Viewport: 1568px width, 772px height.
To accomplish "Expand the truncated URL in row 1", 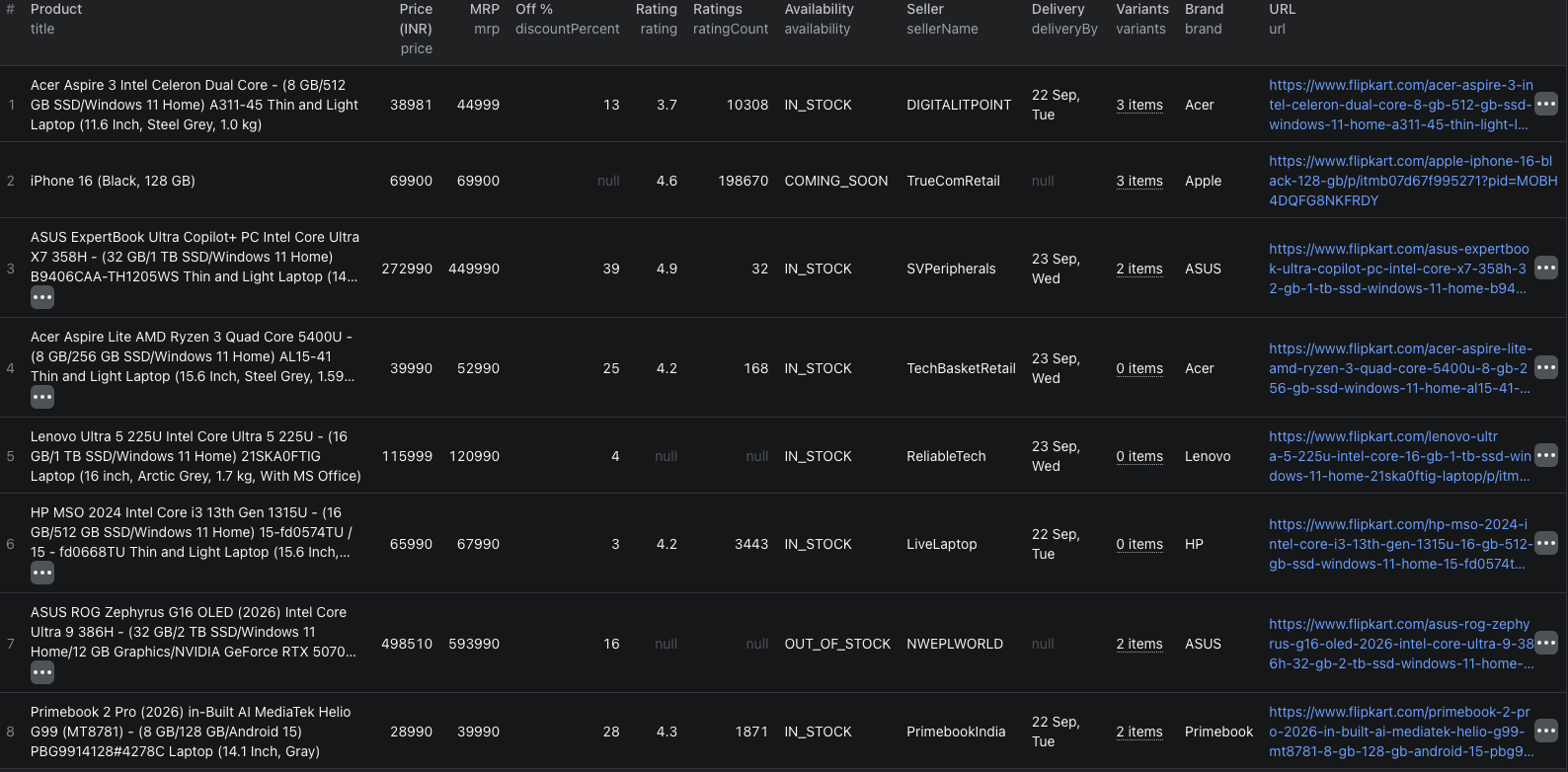I will [1546, 104].
